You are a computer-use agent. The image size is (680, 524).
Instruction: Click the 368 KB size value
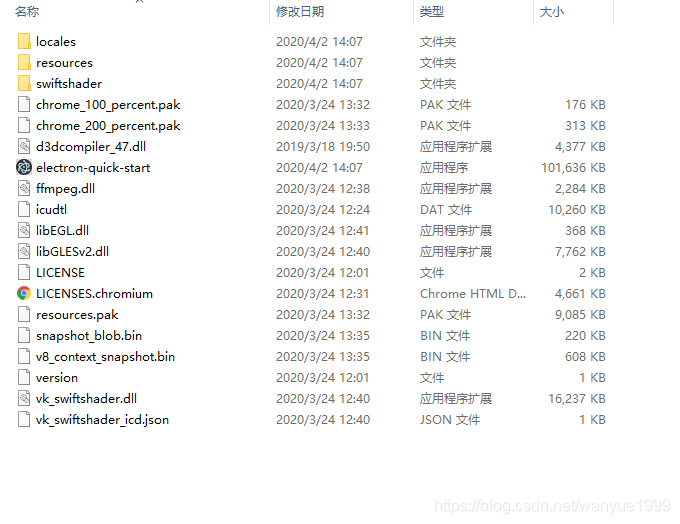(585, 231)
